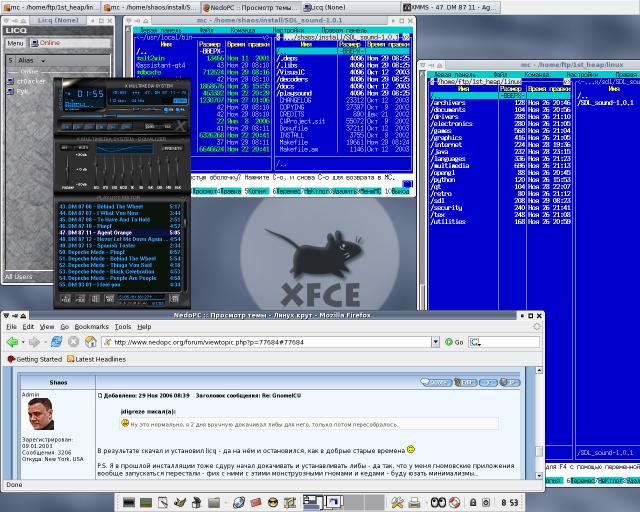This screenshot has width=640, height=512.
Task: Select playlist track 54 People Are People
Action: tap(120, 278)
